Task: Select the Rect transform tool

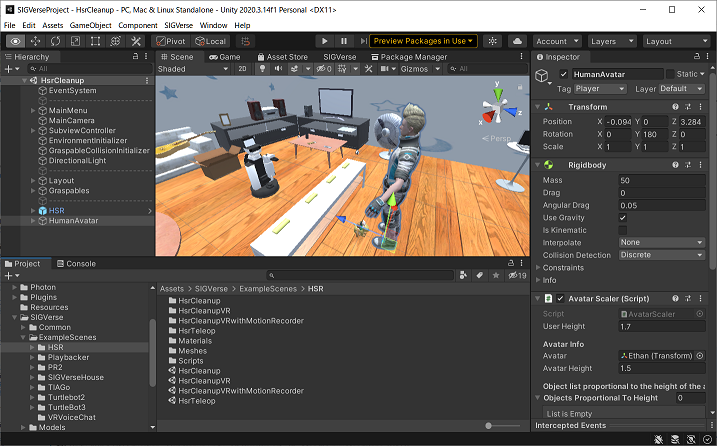Action: pyautogui.click(x=95, y=41)
